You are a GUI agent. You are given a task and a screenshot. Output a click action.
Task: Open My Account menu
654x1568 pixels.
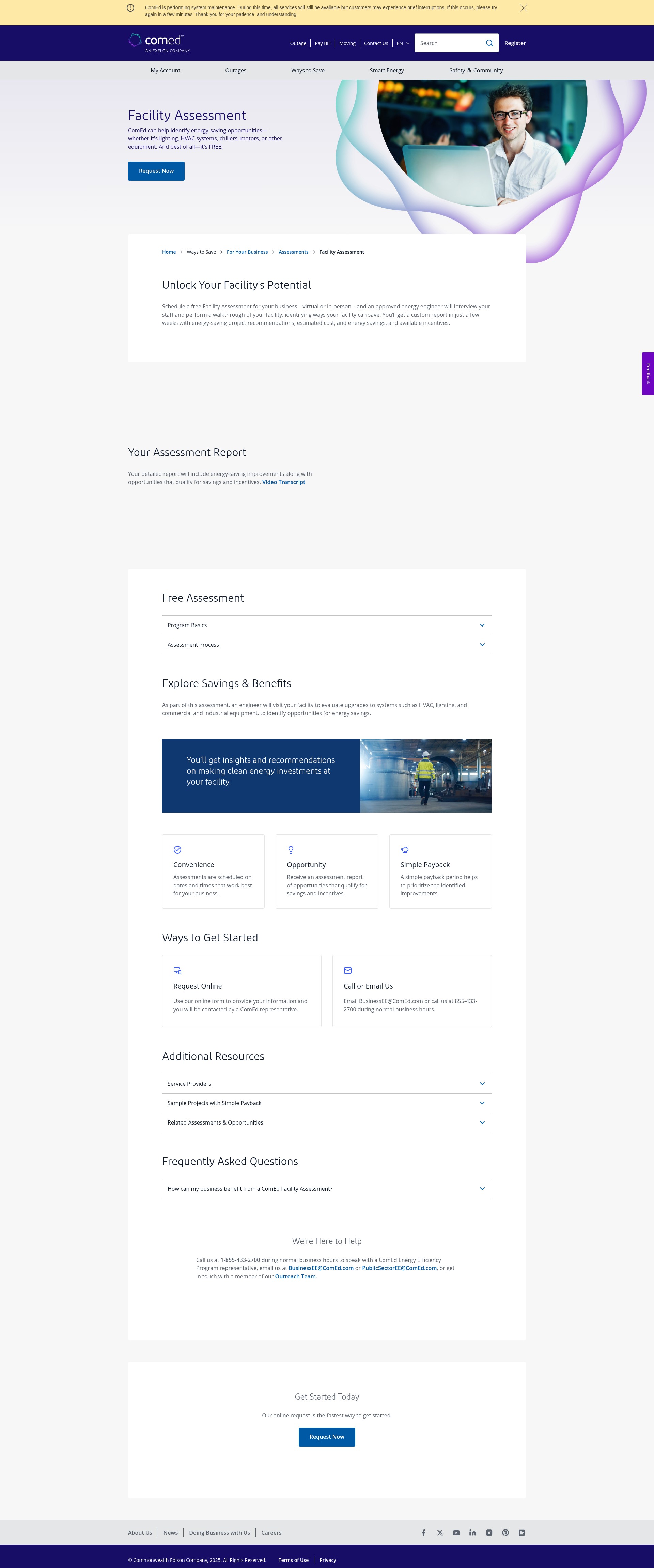click(166, 70)
